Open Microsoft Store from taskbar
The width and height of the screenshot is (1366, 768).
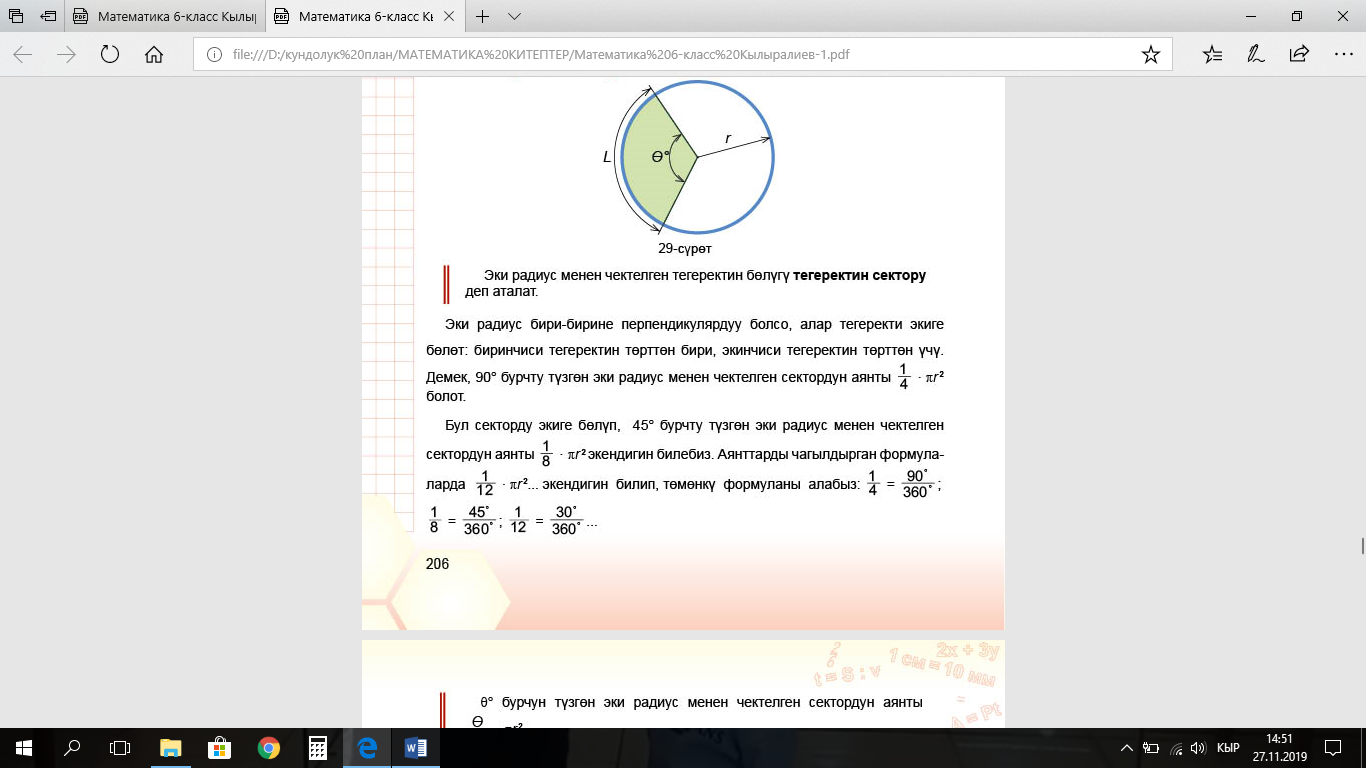(220, 747)
